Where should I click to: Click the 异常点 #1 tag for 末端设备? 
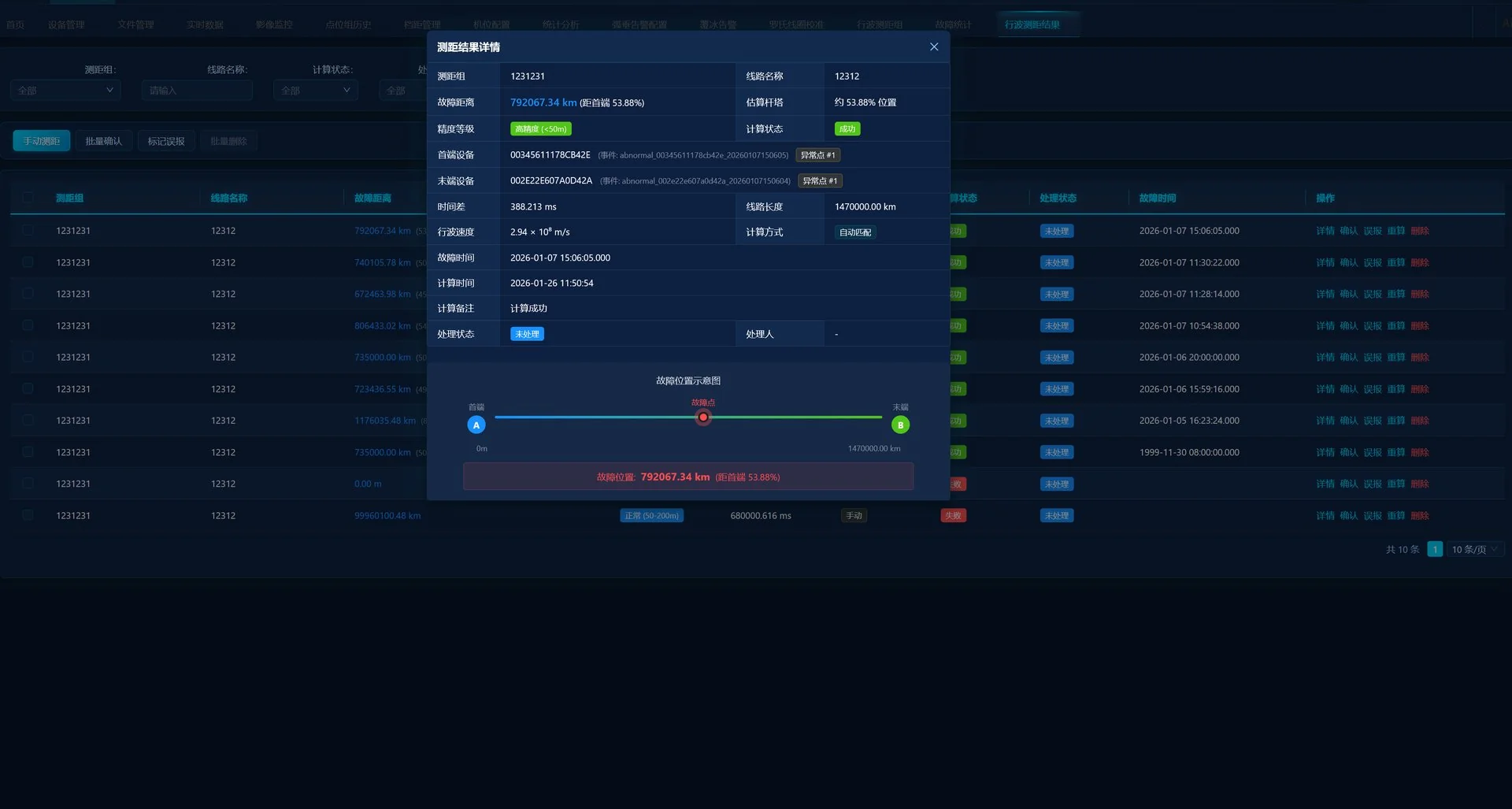tap(820, 181)
